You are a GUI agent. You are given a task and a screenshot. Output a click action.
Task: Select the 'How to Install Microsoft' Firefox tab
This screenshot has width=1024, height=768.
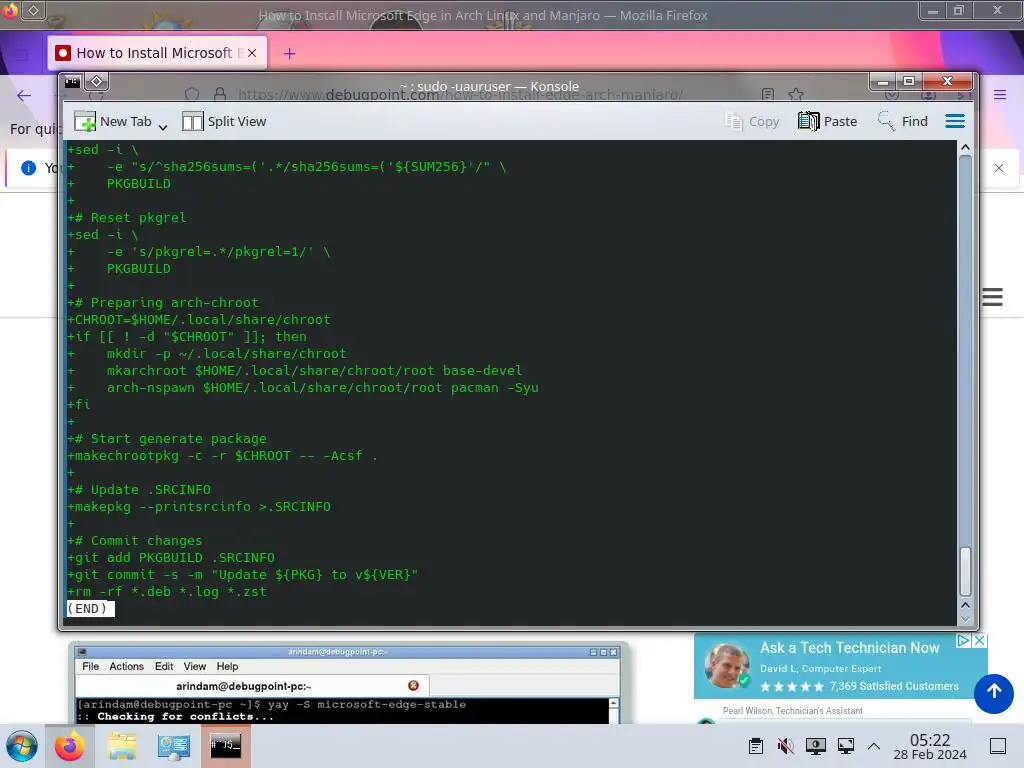157,53
